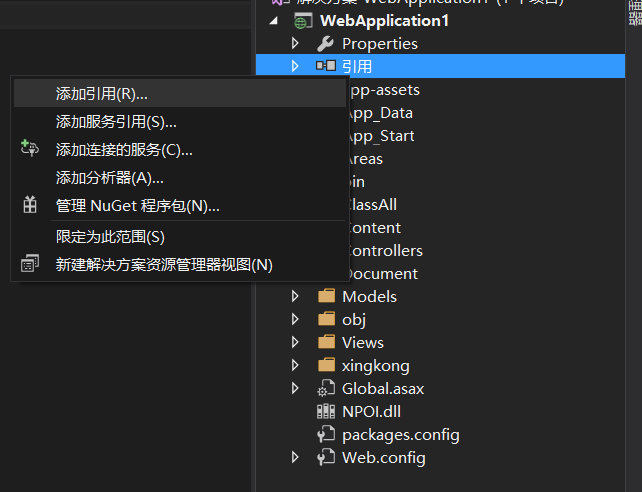The width and height of the screenshot is (642, 492).
Task: Select the obj folder name
Action: coord(354,320)
